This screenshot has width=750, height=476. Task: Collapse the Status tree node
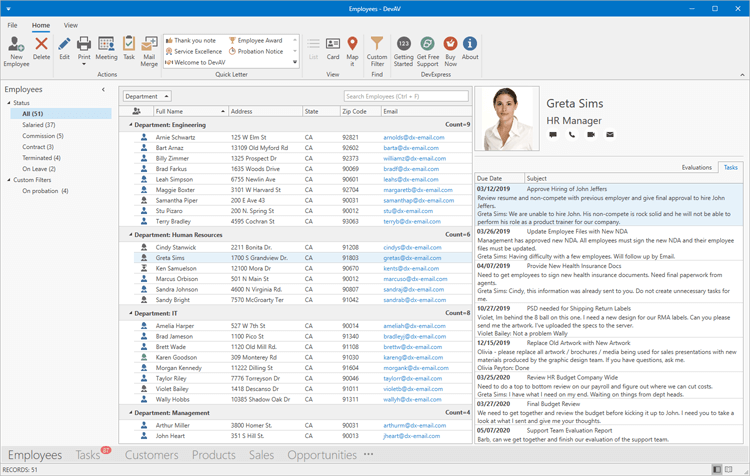(x=8, y=103)
